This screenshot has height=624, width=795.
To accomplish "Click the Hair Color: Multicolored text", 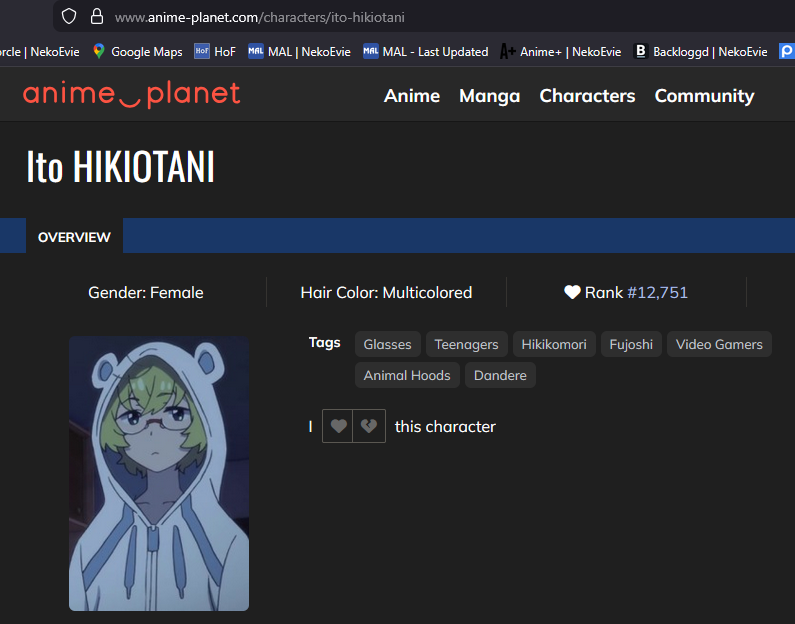I will point(386,292).
